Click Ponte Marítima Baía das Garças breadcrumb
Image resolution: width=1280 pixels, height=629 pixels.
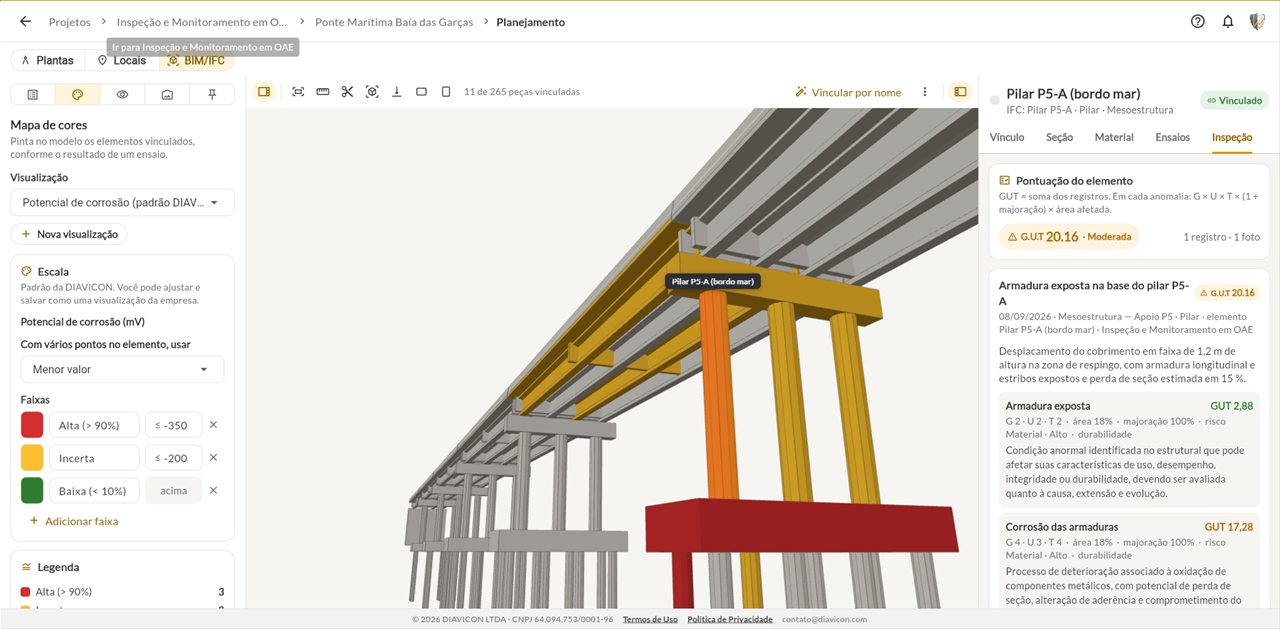[394, 22]
